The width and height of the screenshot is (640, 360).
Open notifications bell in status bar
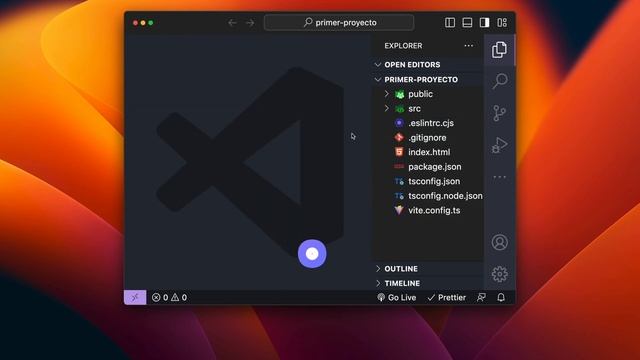[x=501, y=298]
